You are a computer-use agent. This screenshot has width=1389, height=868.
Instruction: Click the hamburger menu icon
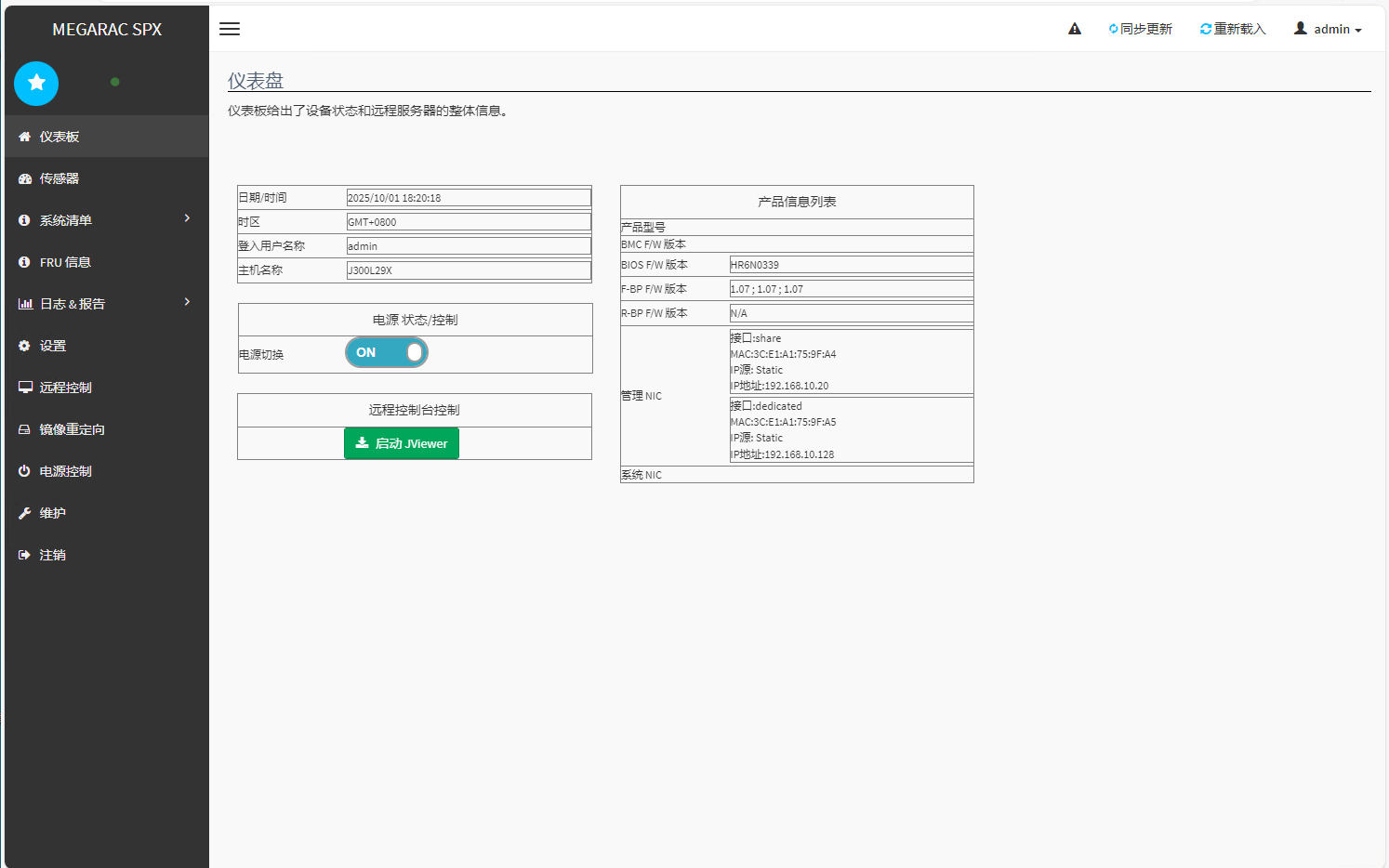coord(230,29)
